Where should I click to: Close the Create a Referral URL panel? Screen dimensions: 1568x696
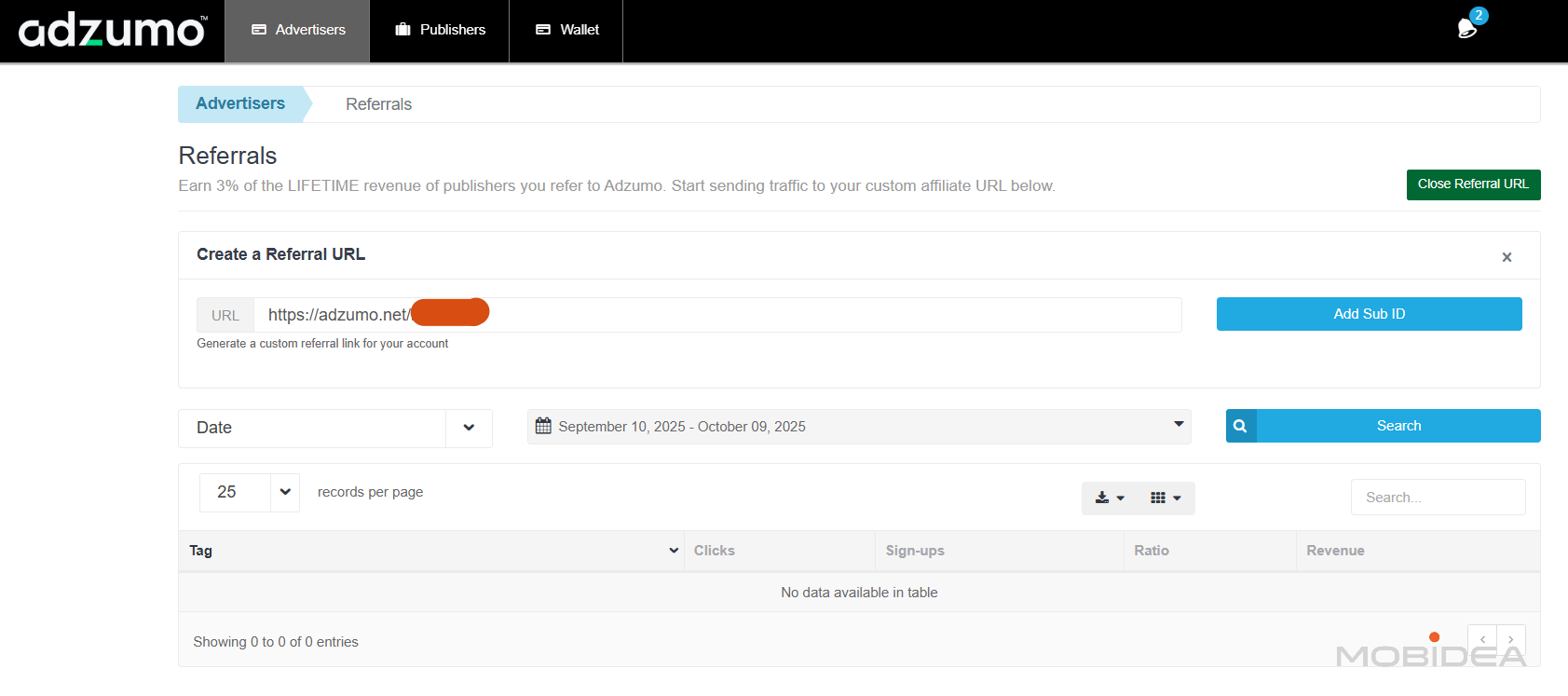pyautogui.click(x=1507, y=257)
